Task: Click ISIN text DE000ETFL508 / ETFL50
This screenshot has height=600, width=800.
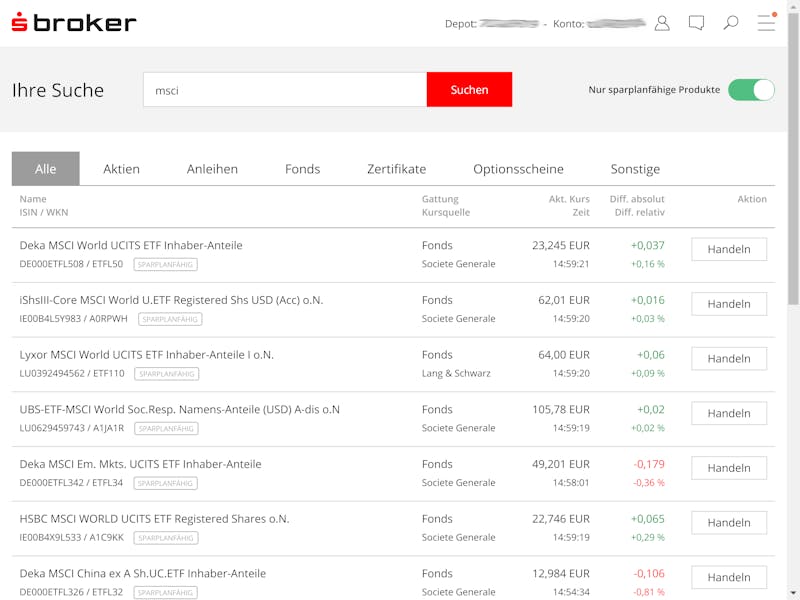Action: 71,264
